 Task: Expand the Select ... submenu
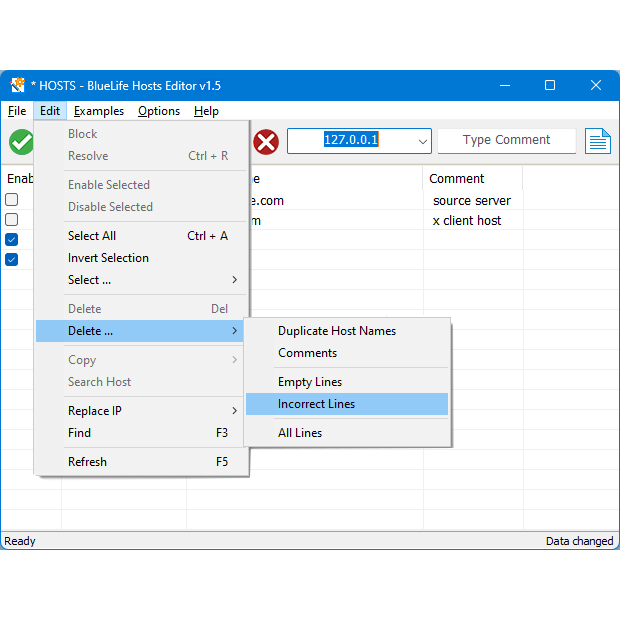point(141,280)
